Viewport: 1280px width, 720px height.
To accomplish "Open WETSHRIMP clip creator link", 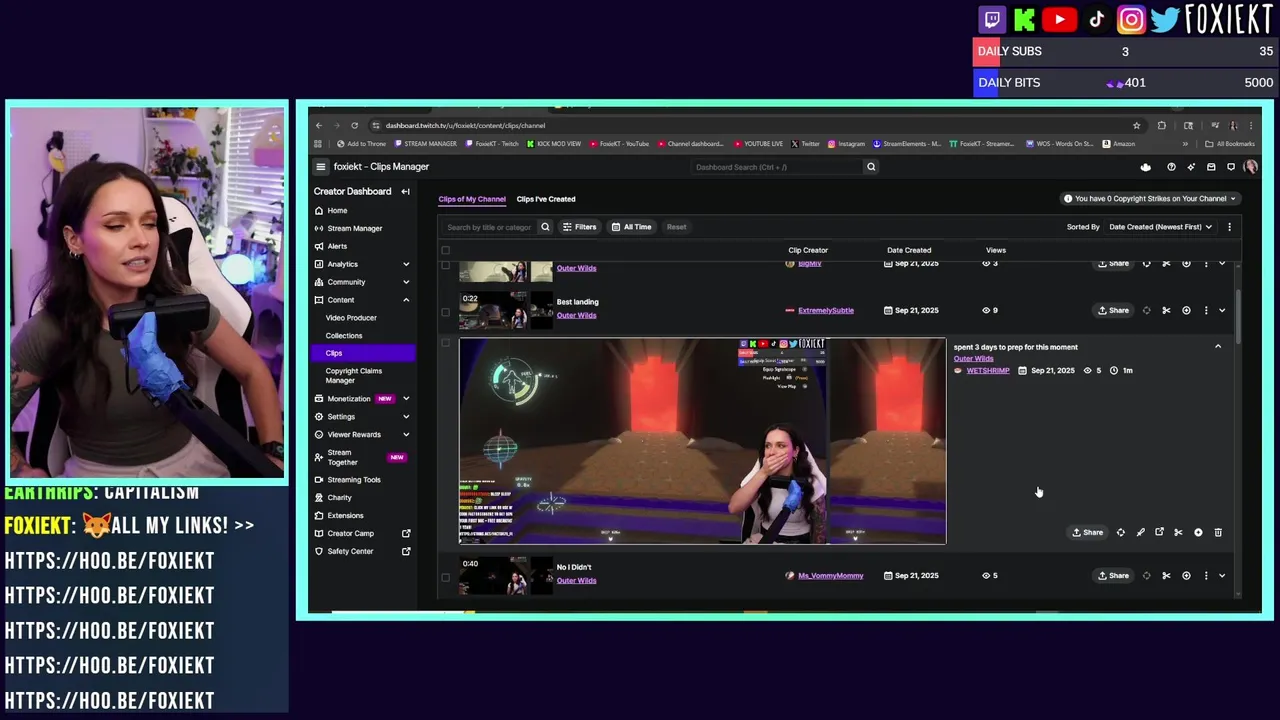I will 988,371.
